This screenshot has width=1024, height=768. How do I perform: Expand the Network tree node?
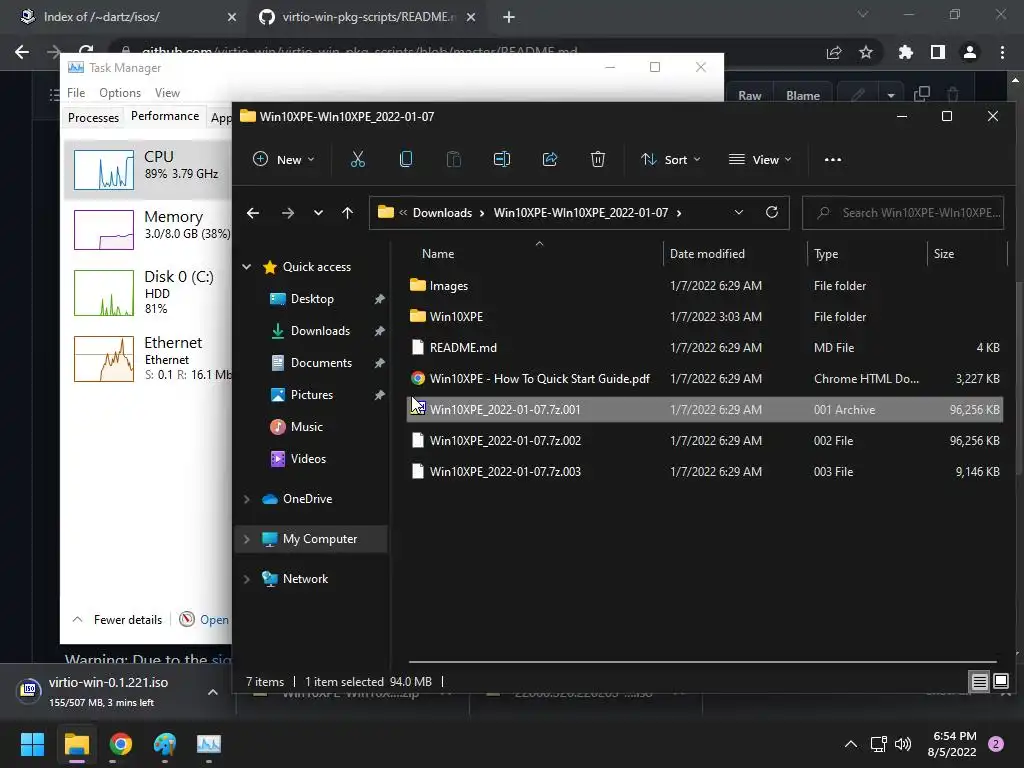tap(247, 579)
